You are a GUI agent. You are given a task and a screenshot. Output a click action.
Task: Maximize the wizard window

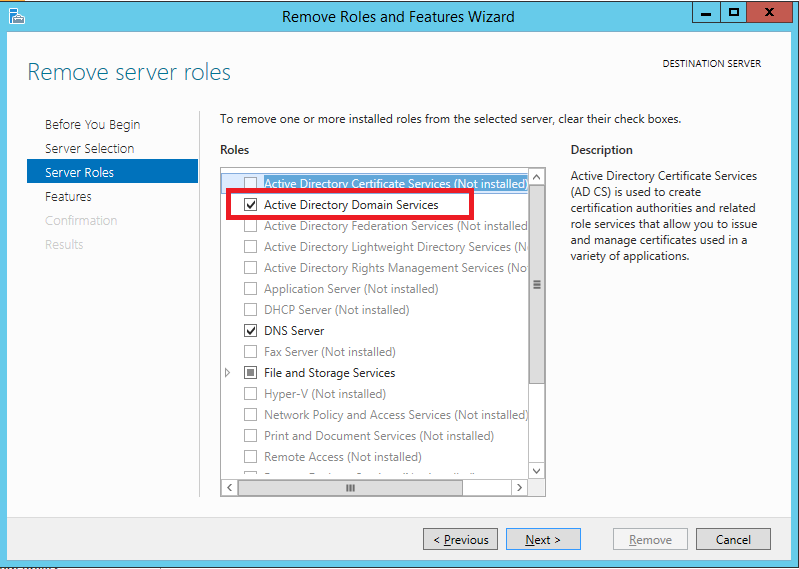(733, 13)
